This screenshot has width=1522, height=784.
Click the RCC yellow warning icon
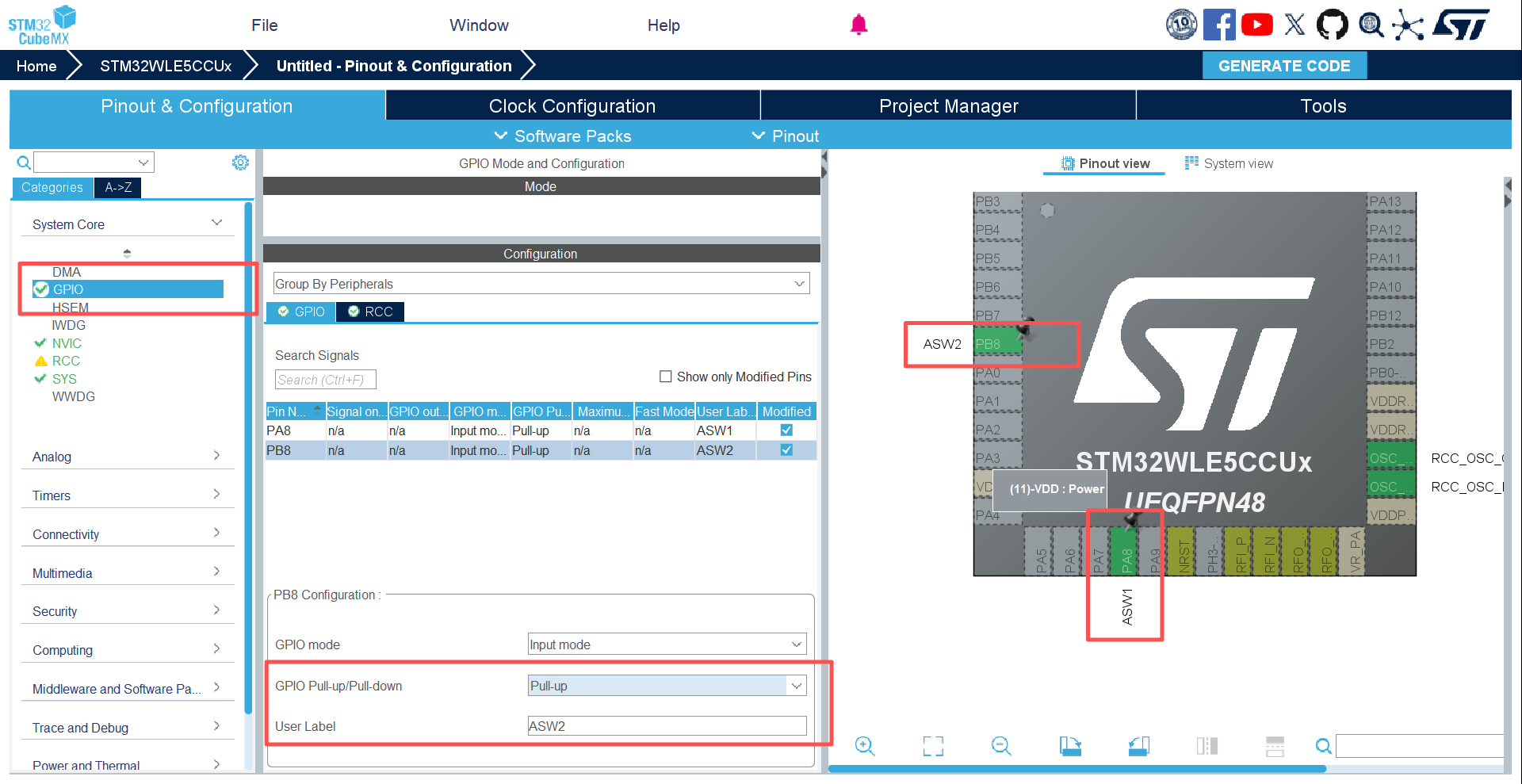pos(40,361)
